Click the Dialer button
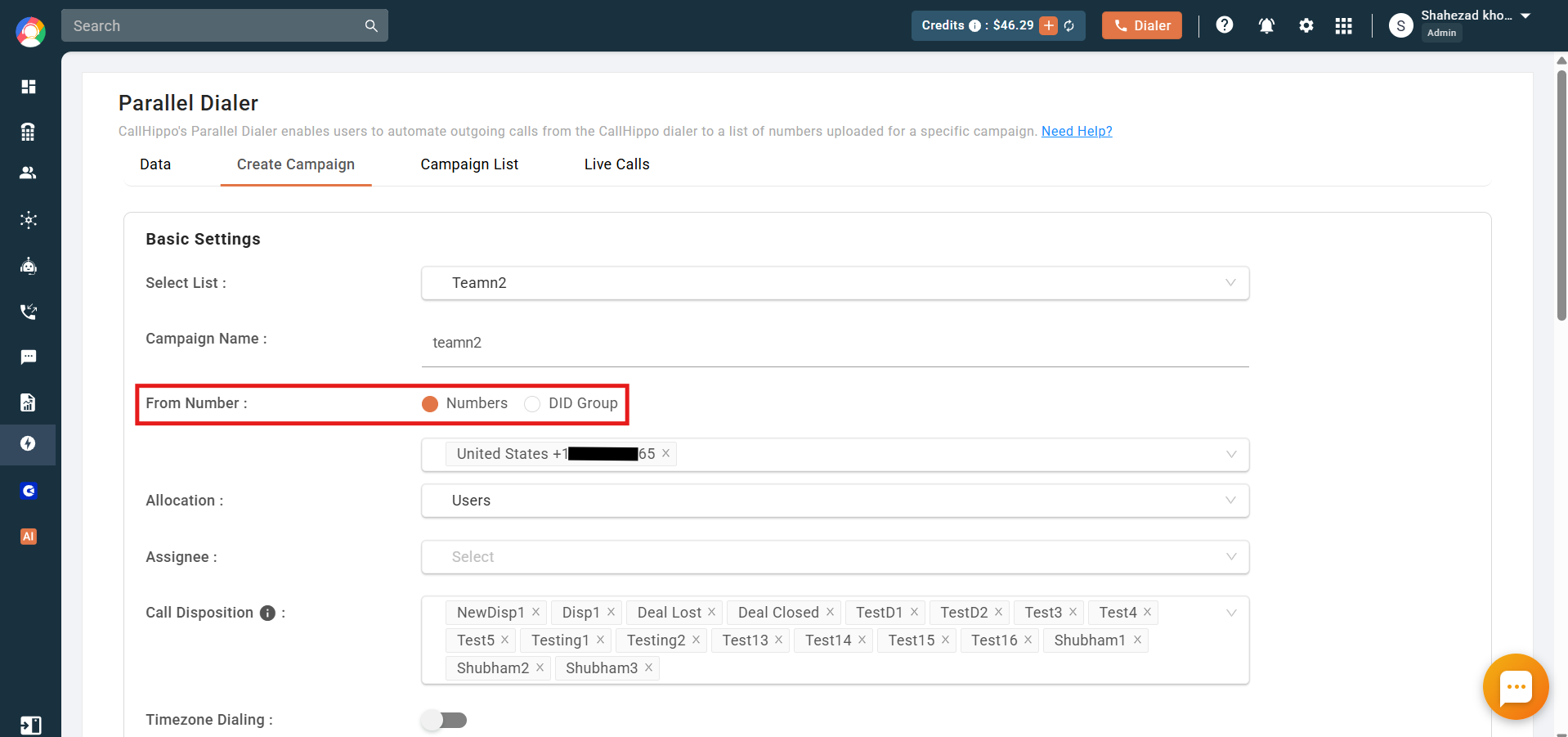Viewport: 1568px width, 737px height. tap(1142, 25)
